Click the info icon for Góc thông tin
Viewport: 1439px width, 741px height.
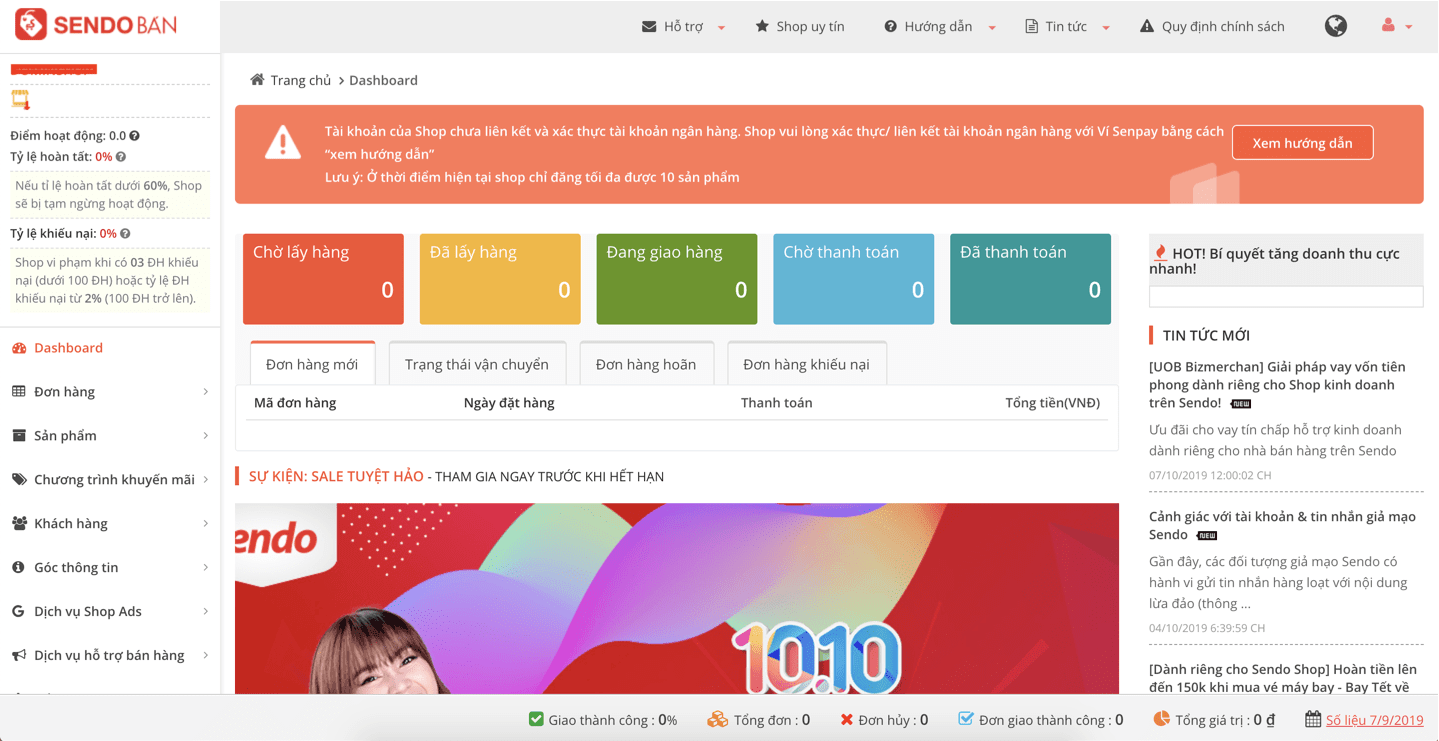click(x=18, y=568)
